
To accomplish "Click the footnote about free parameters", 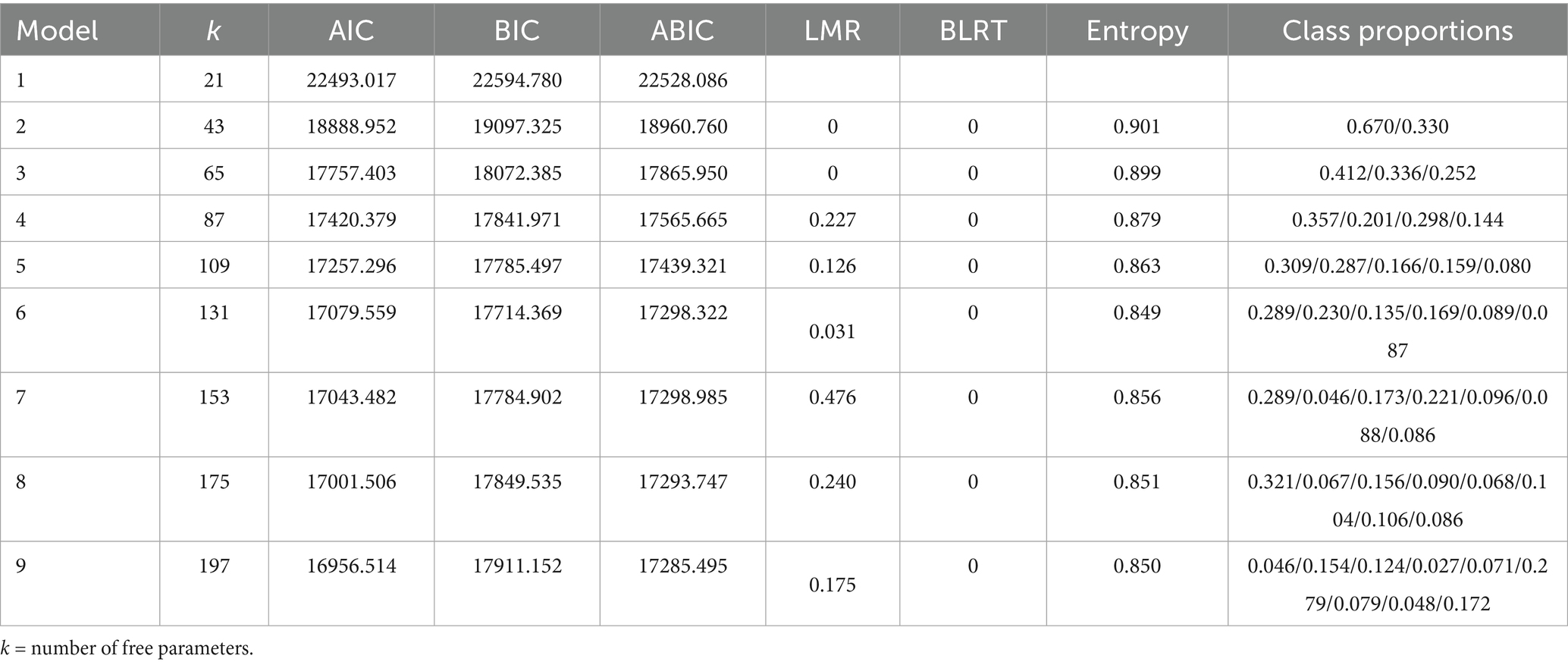I will coord(127,649).
